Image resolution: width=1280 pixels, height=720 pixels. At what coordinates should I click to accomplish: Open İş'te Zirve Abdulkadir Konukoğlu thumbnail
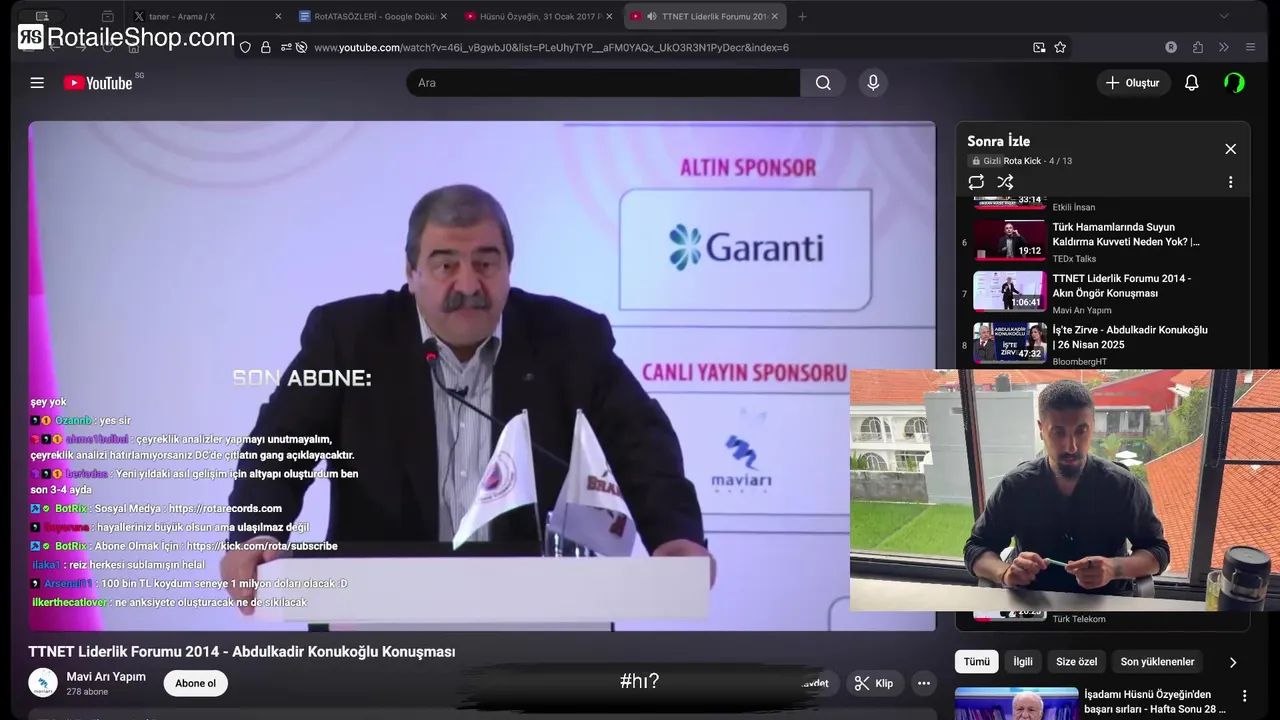(x=1010, y=342)
